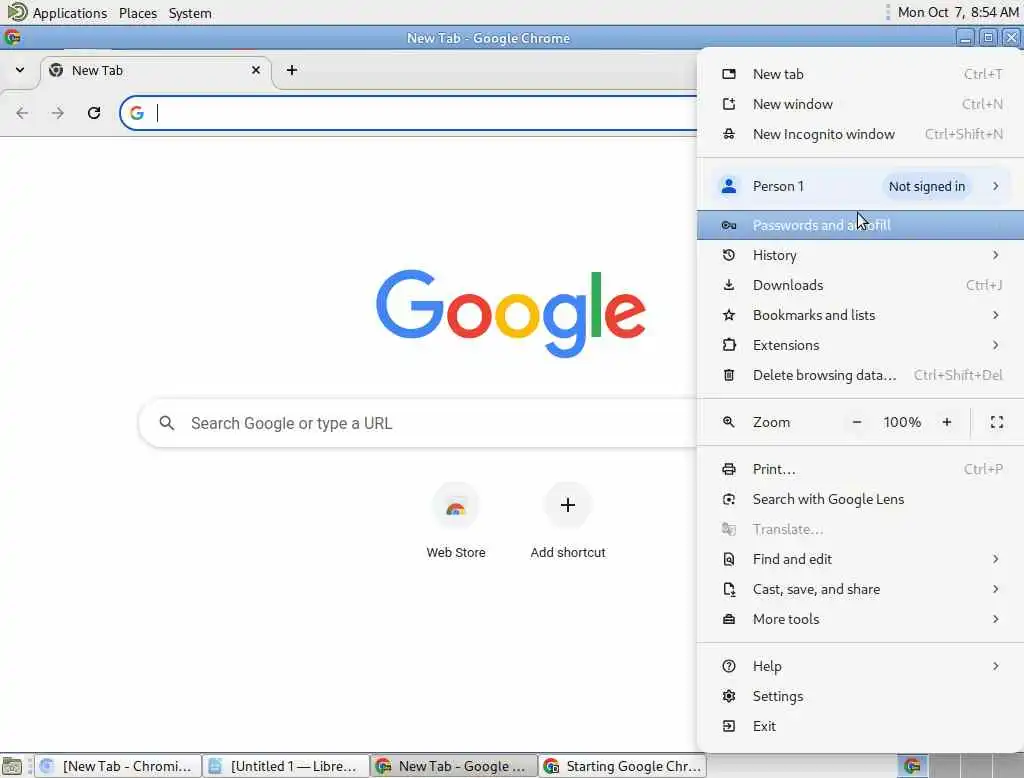1024x778 pixels.
Task: Open a New window from menu
Action: click(x=860, y=104)
